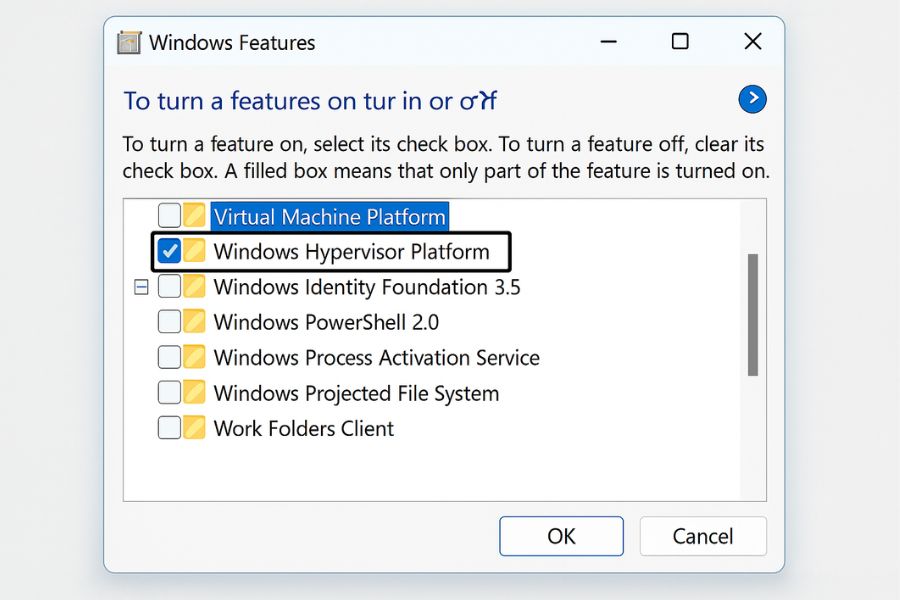Click the Windows Hypervisor Platform folder icon
Image resolution: width=900 pixels, height=600 pixels.
pyautogui.click(x=194, y=251)
